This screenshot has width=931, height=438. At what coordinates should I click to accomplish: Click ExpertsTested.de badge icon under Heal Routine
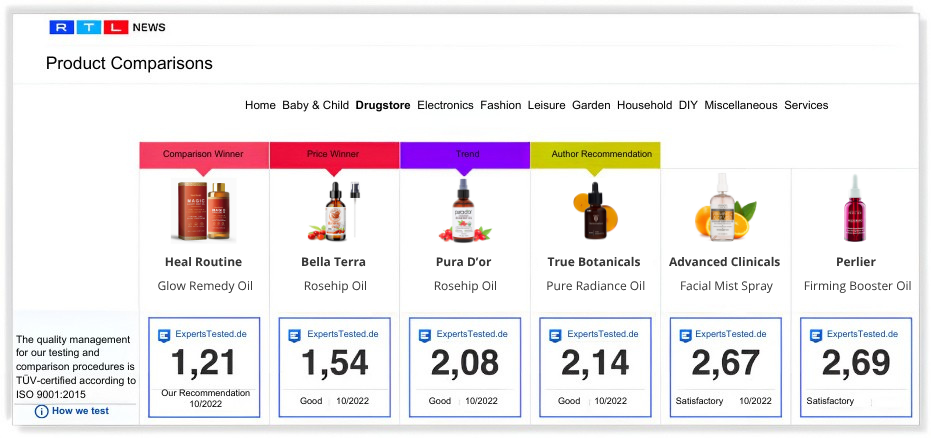click(165, 335)
